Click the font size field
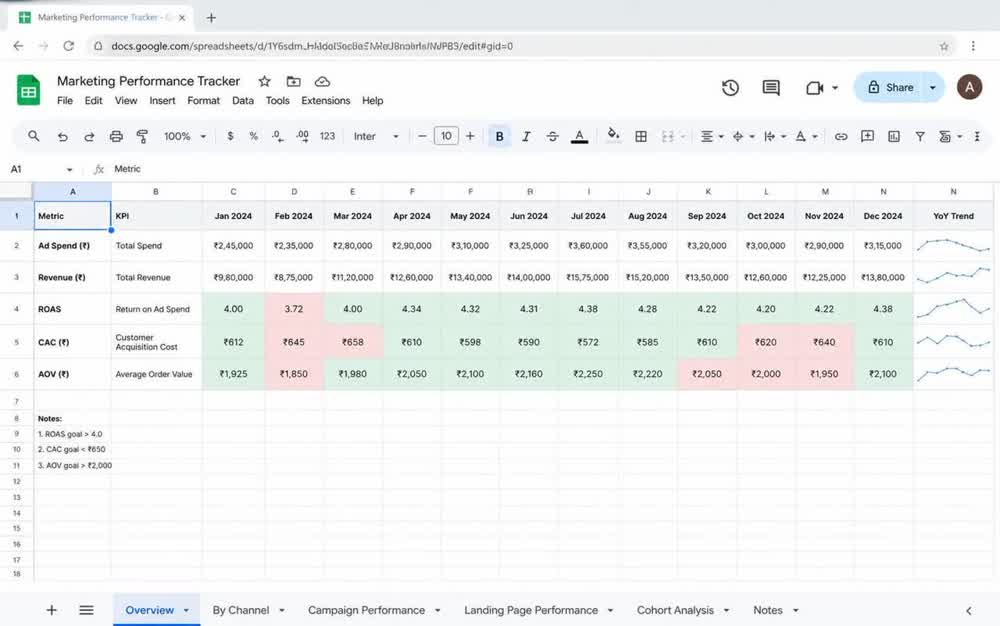The height and width of the screenshot is (626, 1000). 446,136
